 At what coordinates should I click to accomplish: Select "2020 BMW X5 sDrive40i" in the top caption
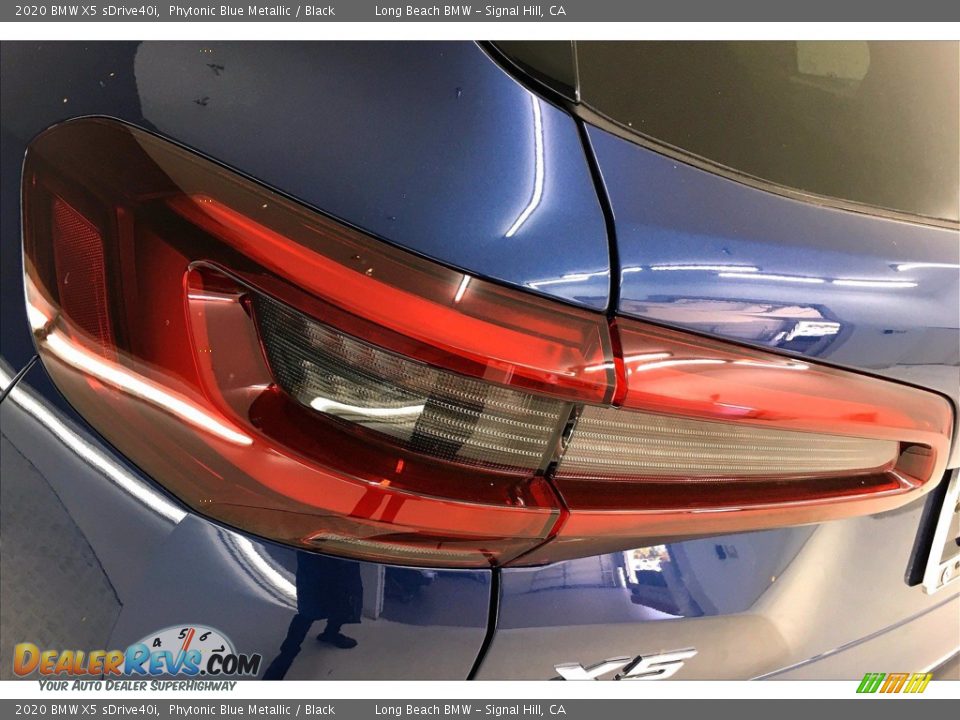pos(88,10)
